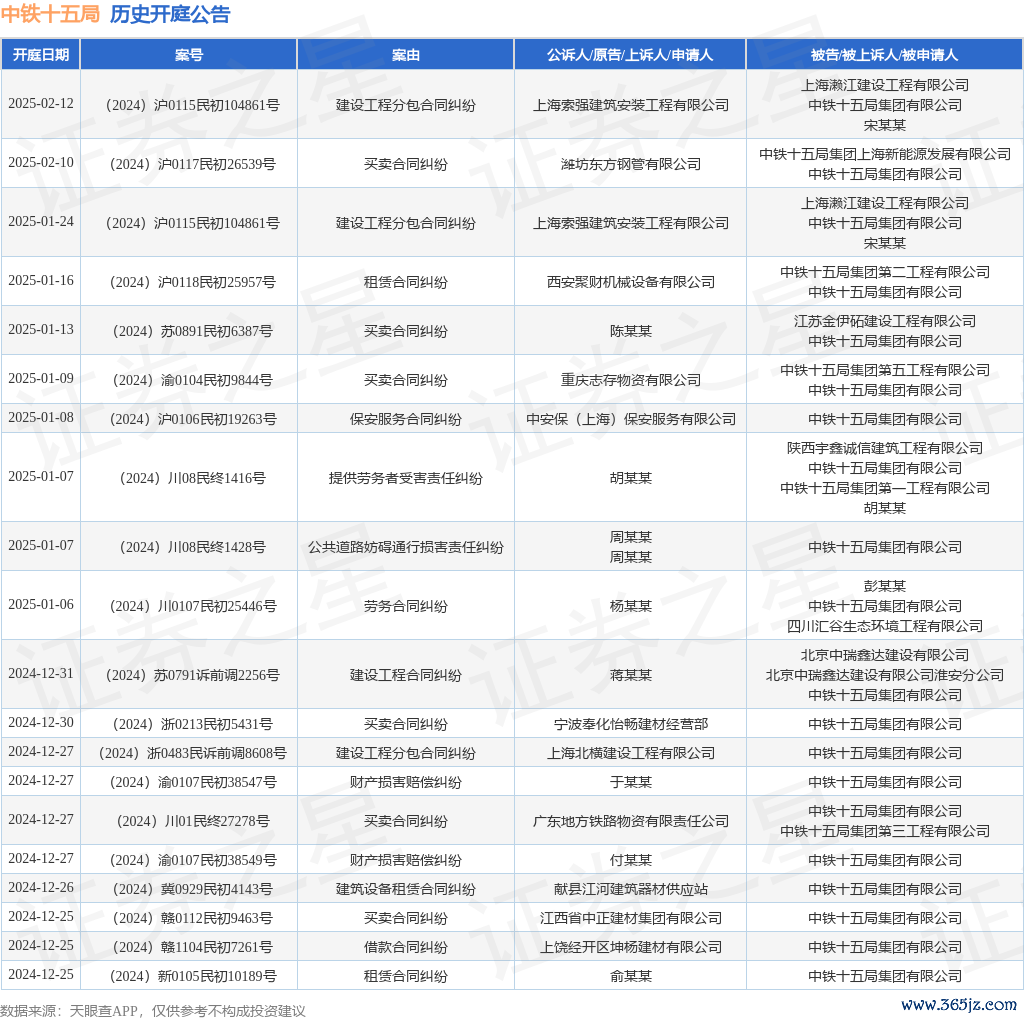Click case number '渝0107民初38547号'
The height and width of the screenshot is (1020, 1024).
click(216, 782)
